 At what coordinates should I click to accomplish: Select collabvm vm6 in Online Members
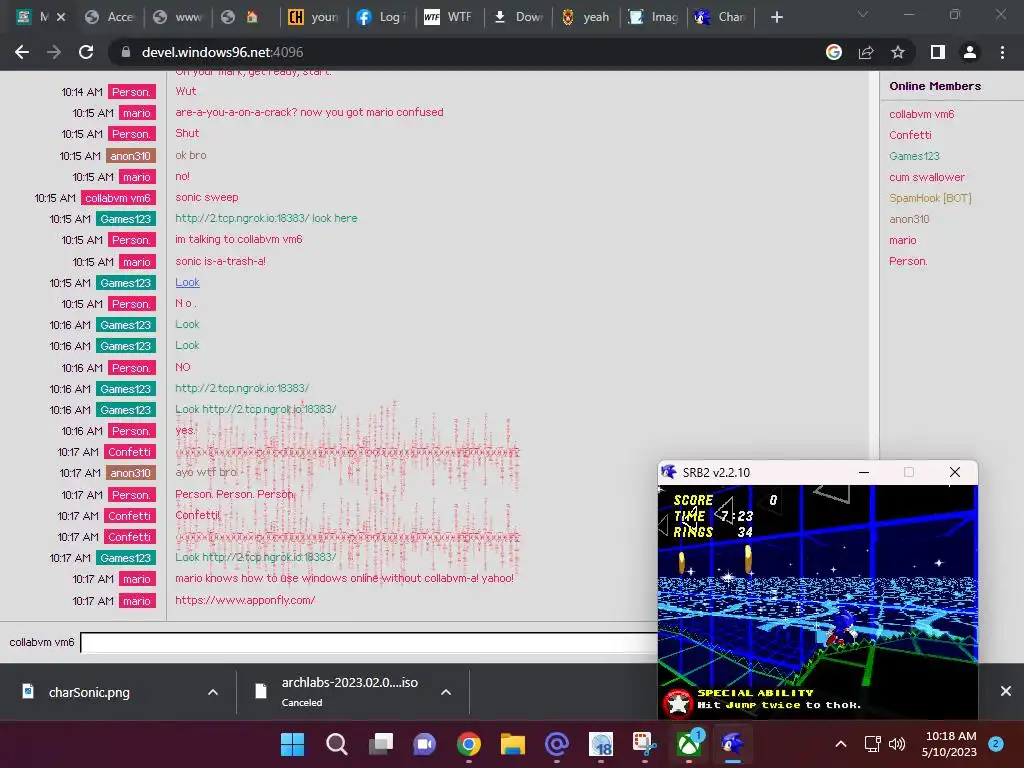tap(921, 114)
